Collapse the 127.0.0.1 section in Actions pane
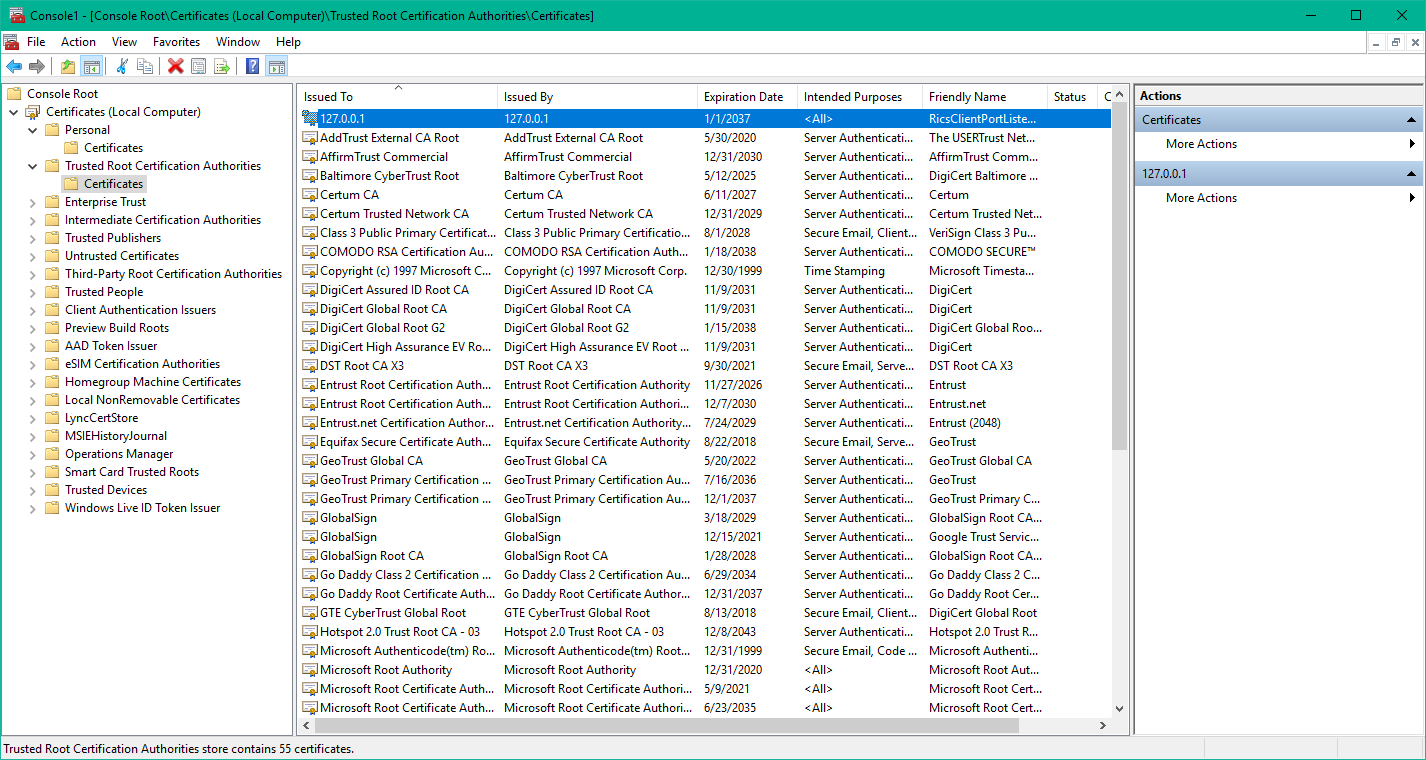 click(1411, 174)
